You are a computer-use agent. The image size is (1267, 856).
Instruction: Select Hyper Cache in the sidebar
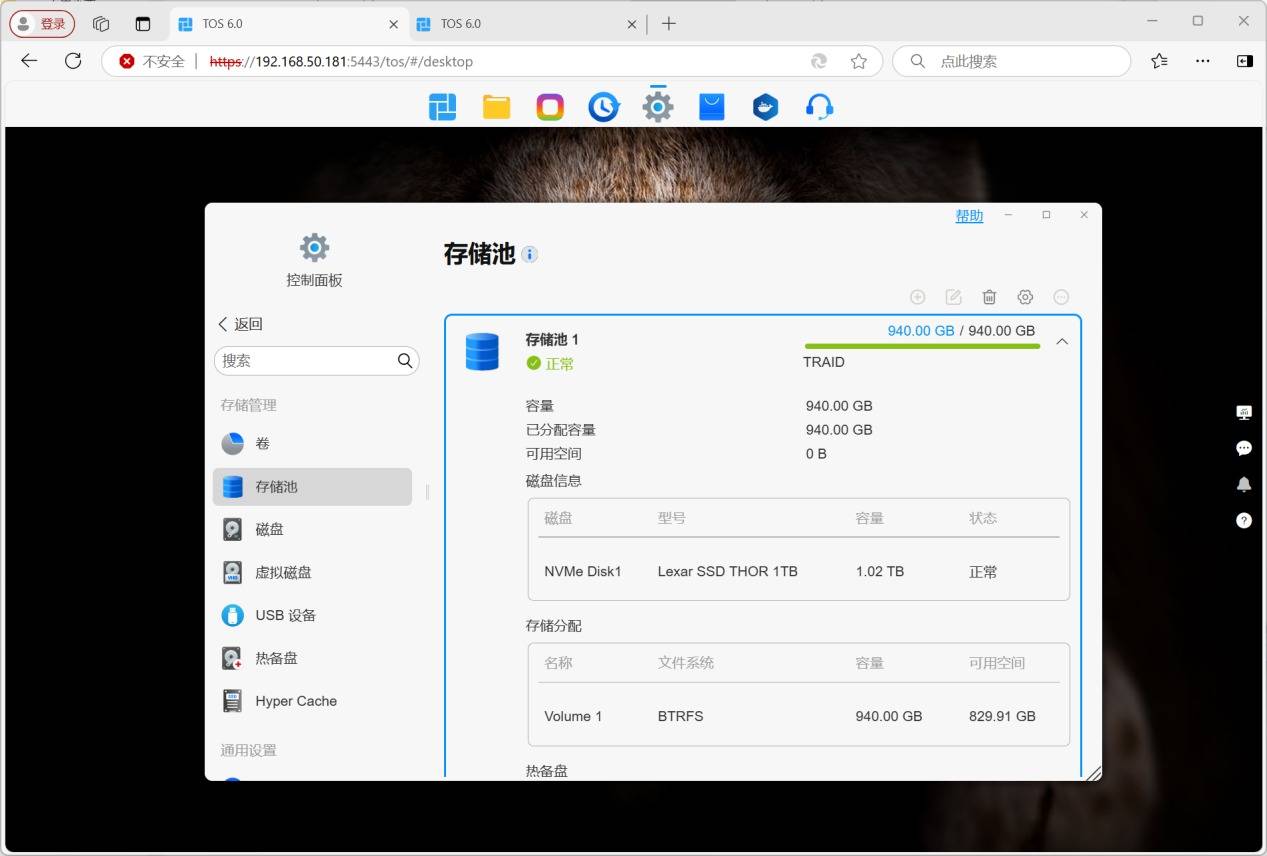click(295, 701)
